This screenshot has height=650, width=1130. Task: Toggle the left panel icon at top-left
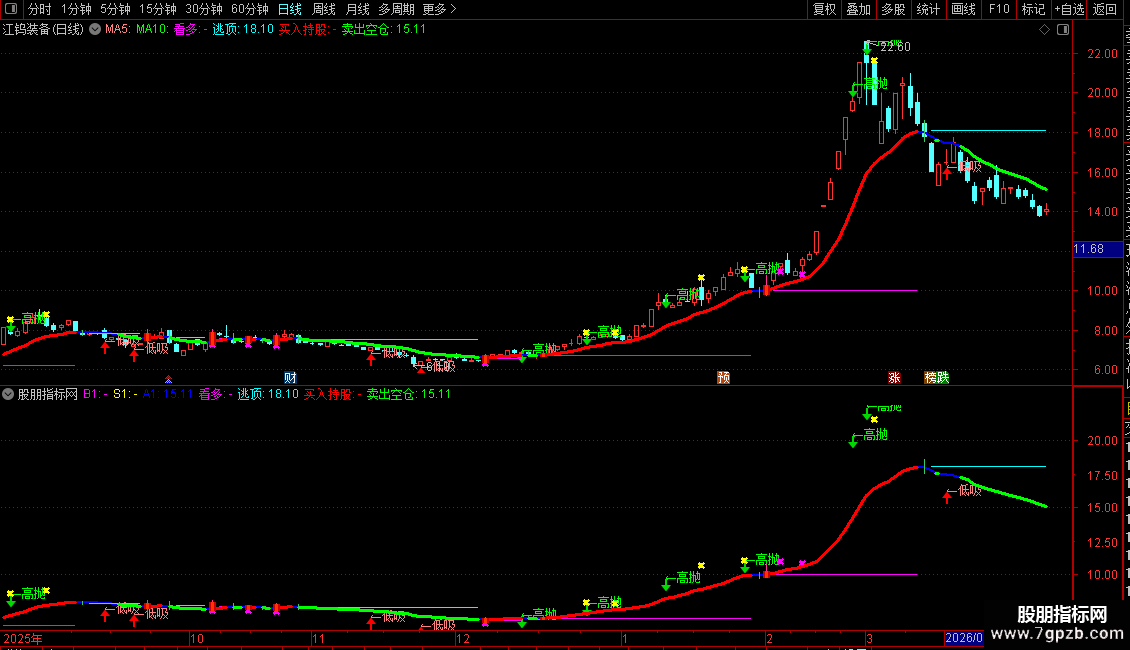point(11,9)
